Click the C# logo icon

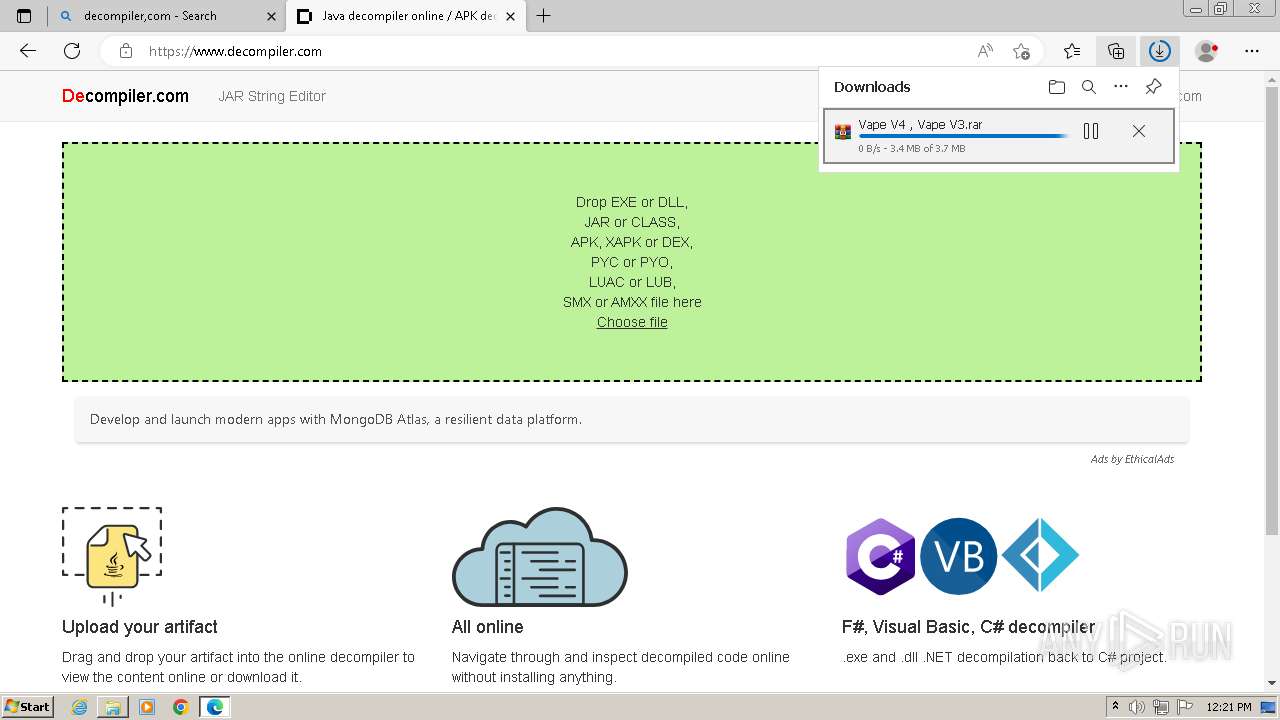click(x=880, y=557)
